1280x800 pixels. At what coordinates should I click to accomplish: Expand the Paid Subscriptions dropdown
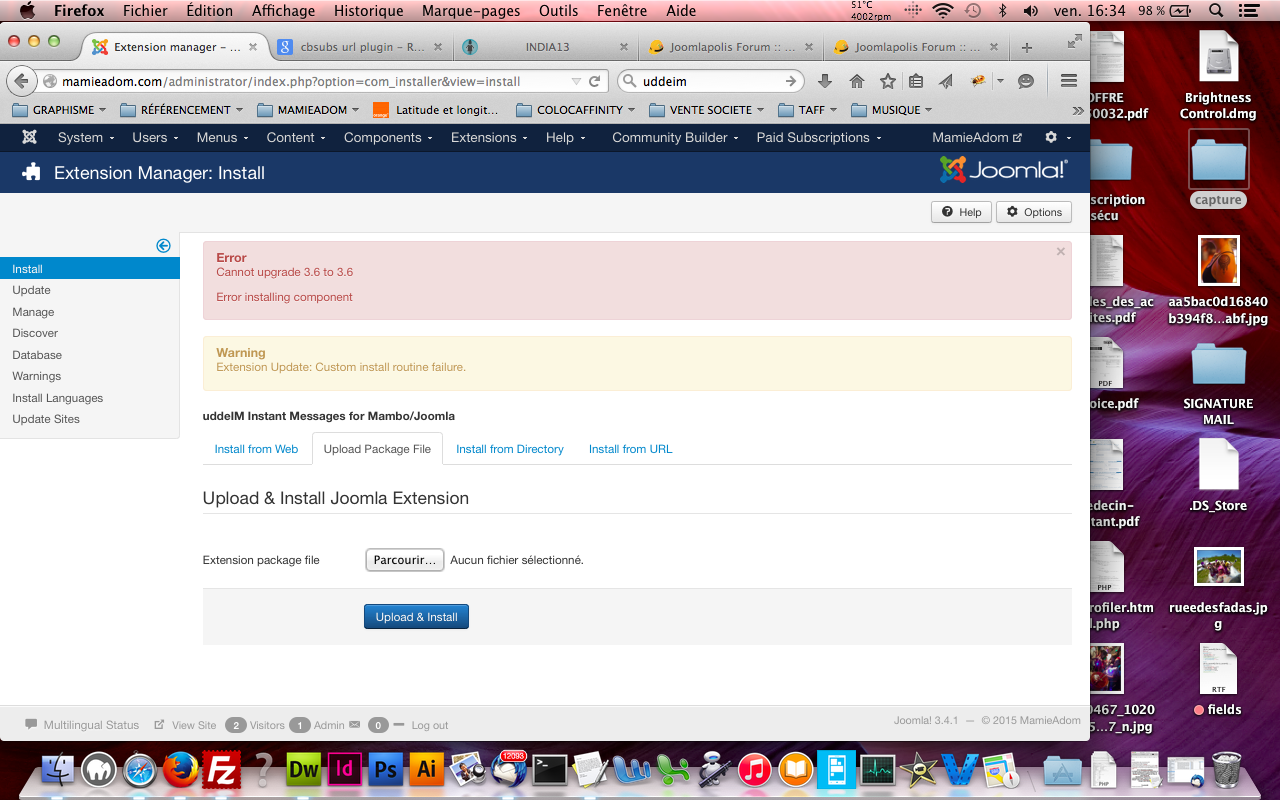(819, 137)
